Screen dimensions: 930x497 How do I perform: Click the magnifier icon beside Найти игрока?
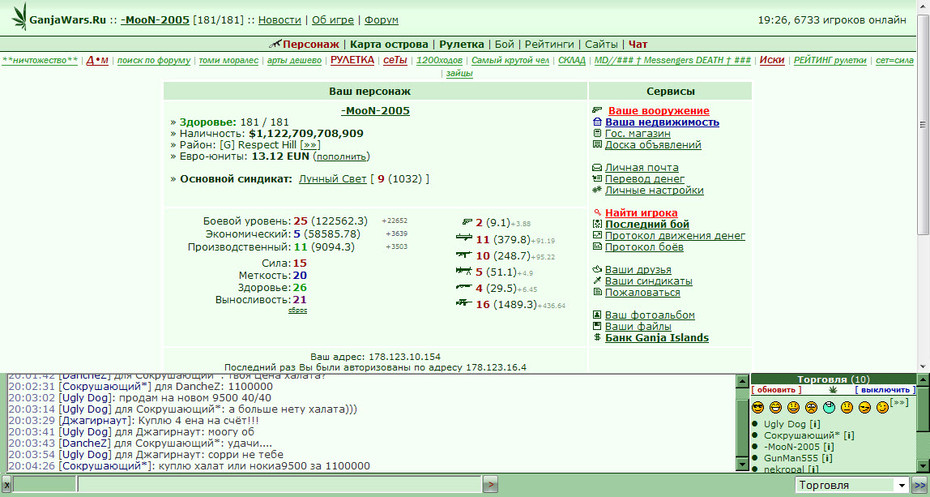coord(597,212)
